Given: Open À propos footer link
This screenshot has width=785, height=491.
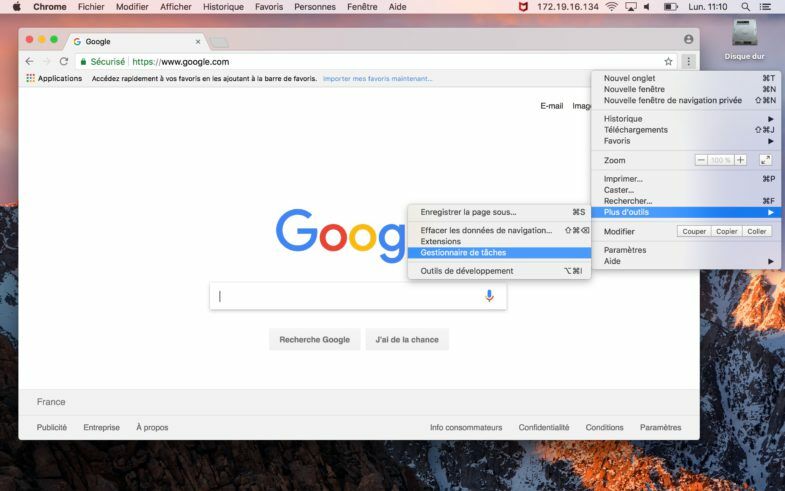Looking at the screenshot, I should pos(152,427).
